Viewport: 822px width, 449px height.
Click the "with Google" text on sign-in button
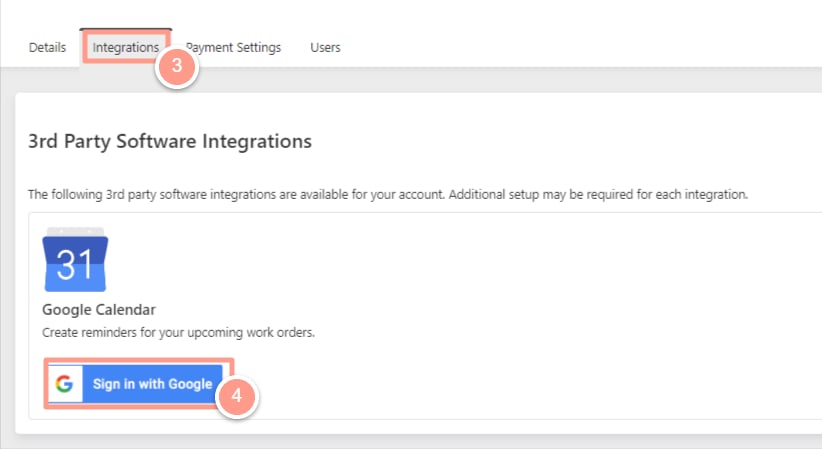[175, 384]
